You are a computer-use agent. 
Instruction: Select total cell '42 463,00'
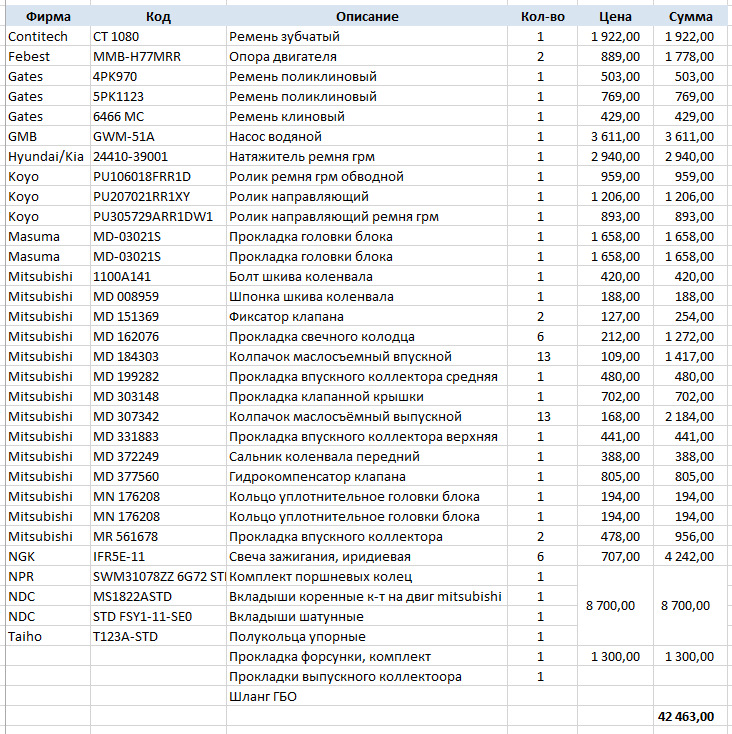click(692, 716)
